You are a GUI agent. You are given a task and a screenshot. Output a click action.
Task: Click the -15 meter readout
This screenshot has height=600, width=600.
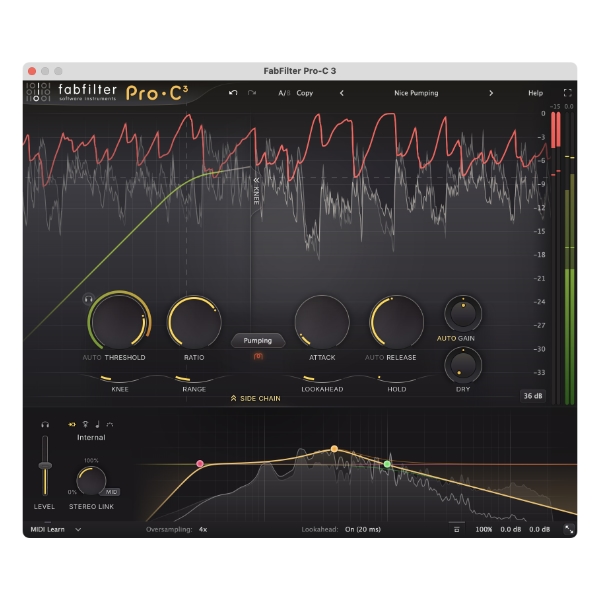pyautogui.click(x=555, y=107)
